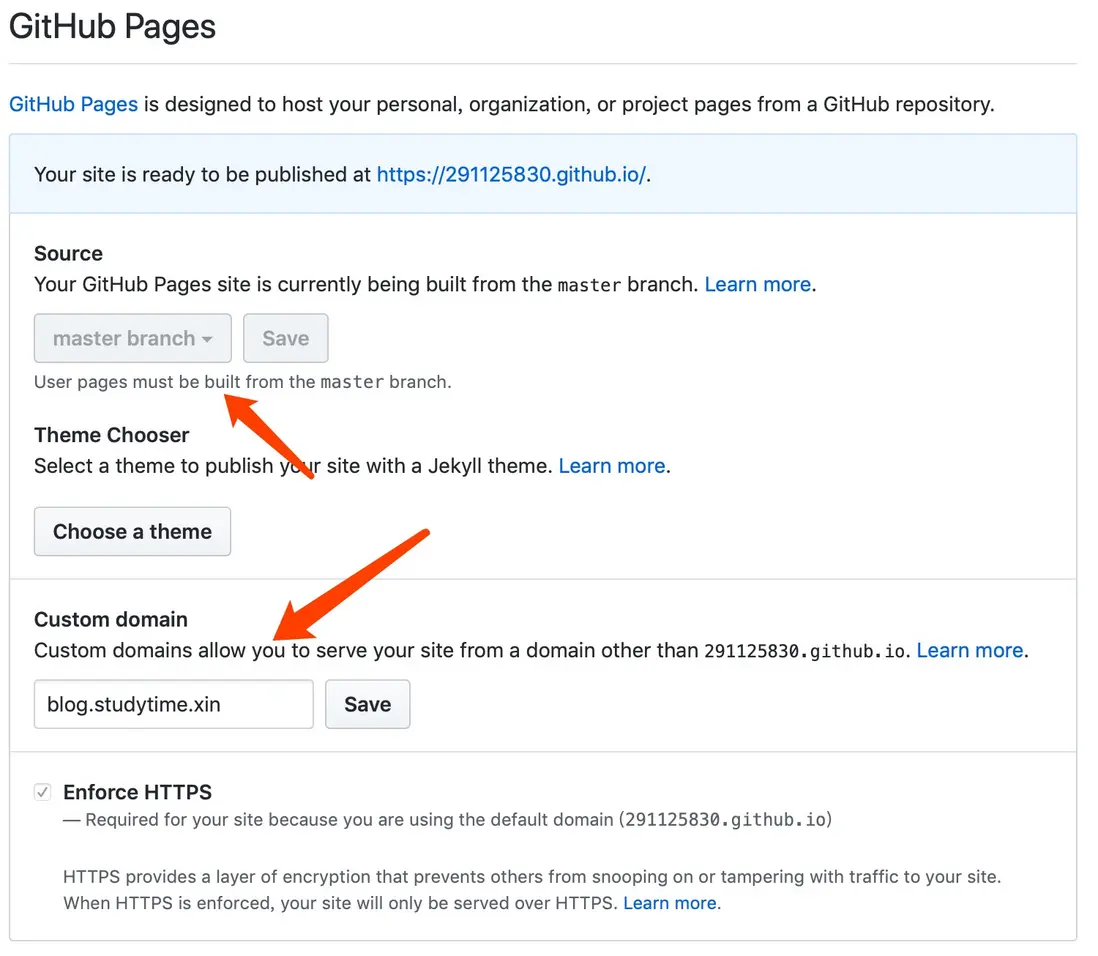1098x956 pixels.
Task: Click the "User pages must be built" note
Action: pos(242,382)
